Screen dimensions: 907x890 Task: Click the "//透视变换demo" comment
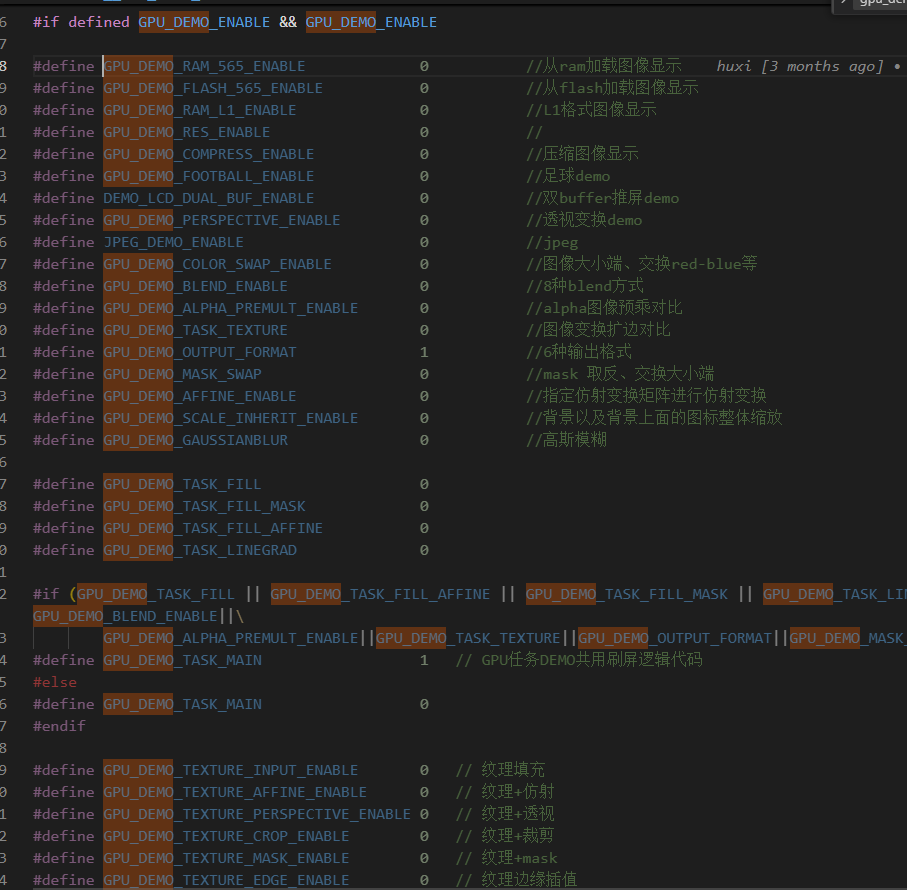(584, 220)
